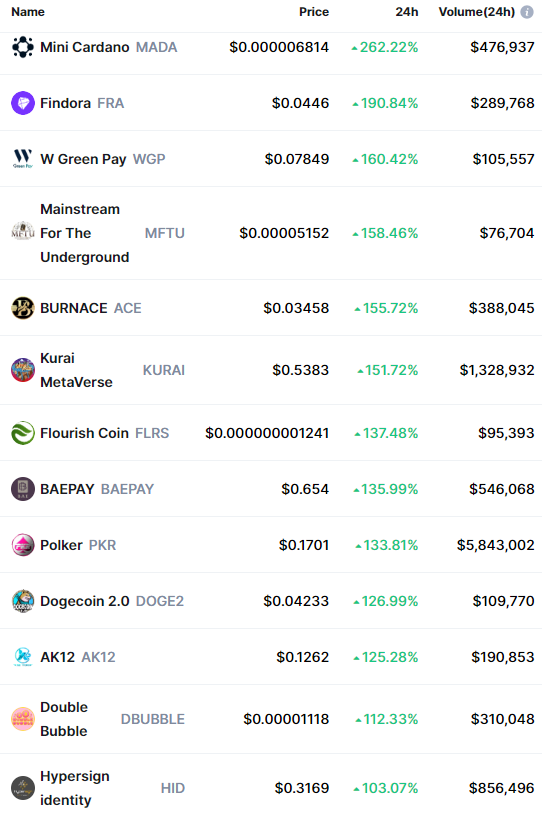Sort by the 24h column header
The image size is (542, 815).
(407, 12)
